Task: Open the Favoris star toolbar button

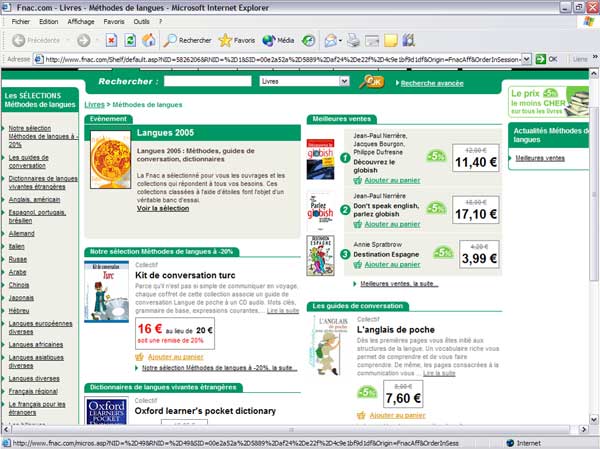Action: click(237, 40)
